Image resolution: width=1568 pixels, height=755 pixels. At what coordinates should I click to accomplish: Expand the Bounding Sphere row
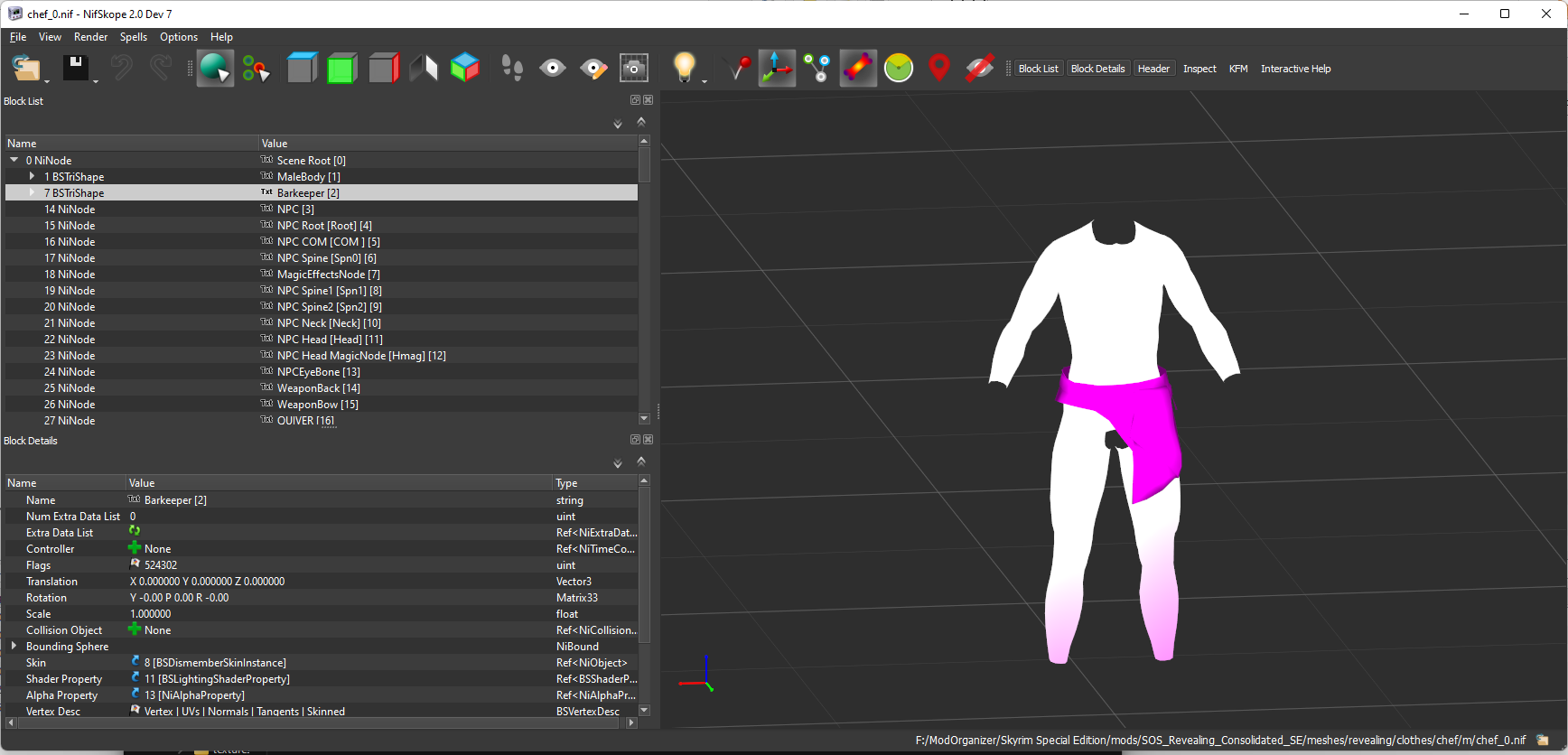coord(14,646)
